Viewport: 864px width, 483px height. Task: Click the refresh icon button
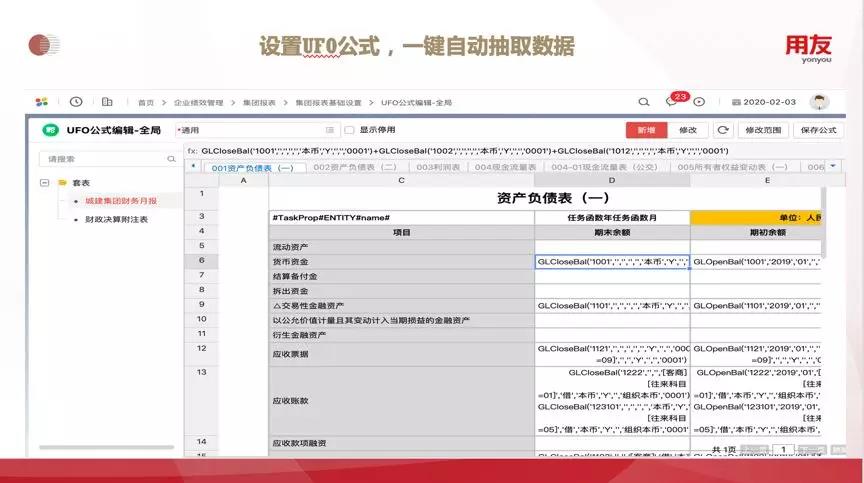coord(723,130)
